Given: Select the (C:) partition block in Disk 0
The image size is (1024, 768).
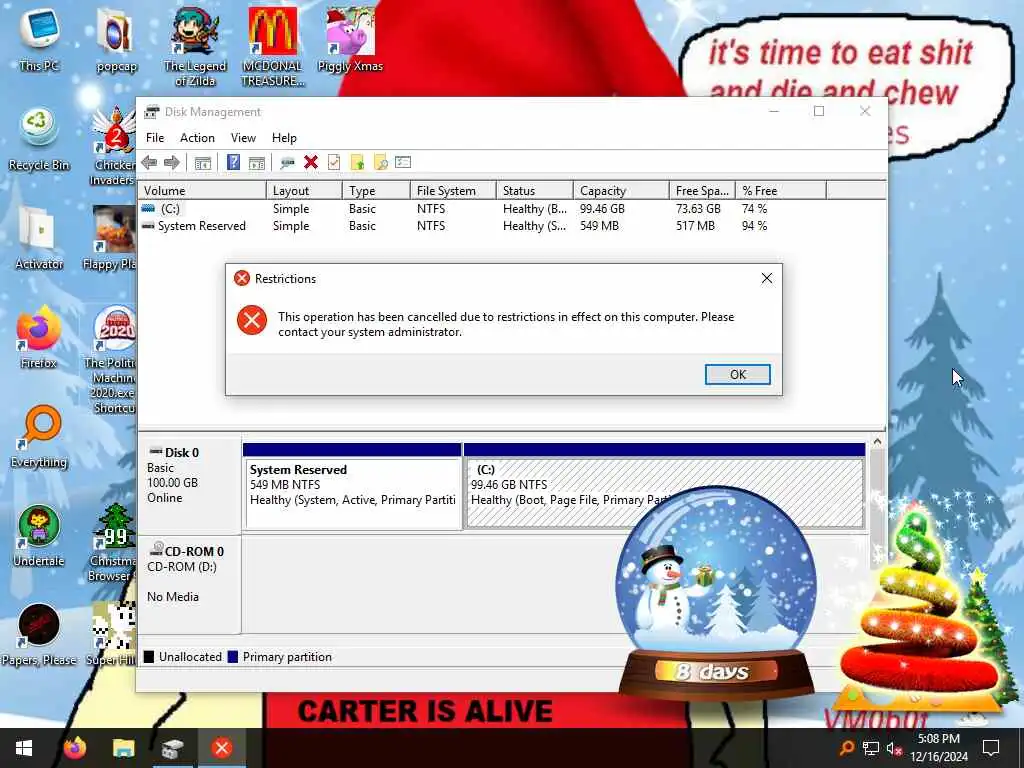Looking at the screenshot, I should [x=664, y=487].
